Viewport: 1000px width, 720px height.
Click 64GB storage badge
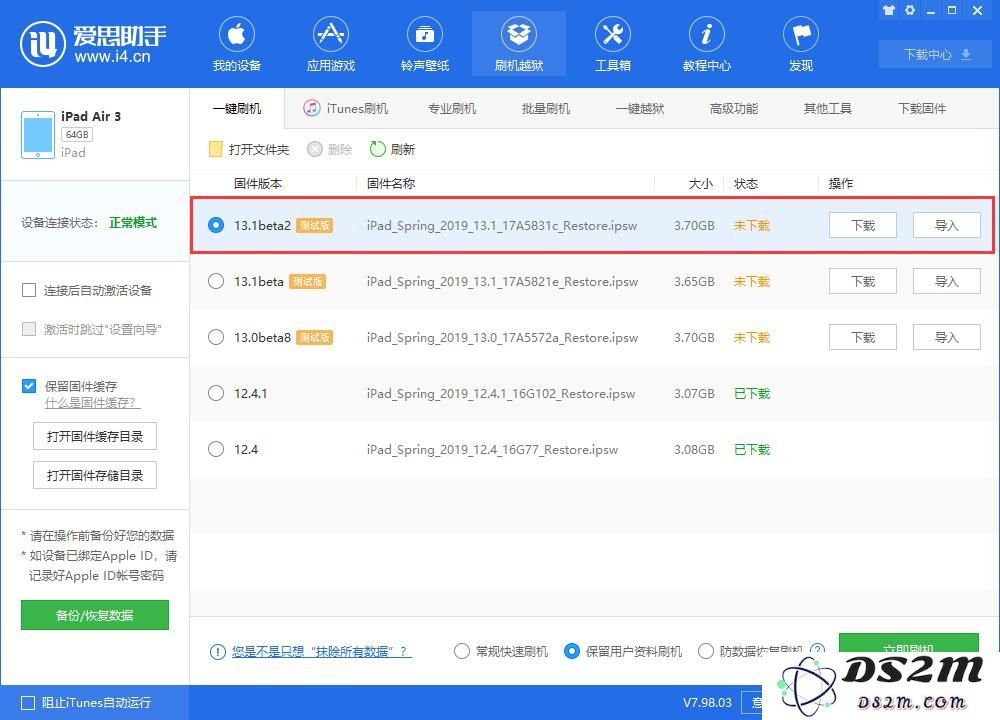click(77, 135)
